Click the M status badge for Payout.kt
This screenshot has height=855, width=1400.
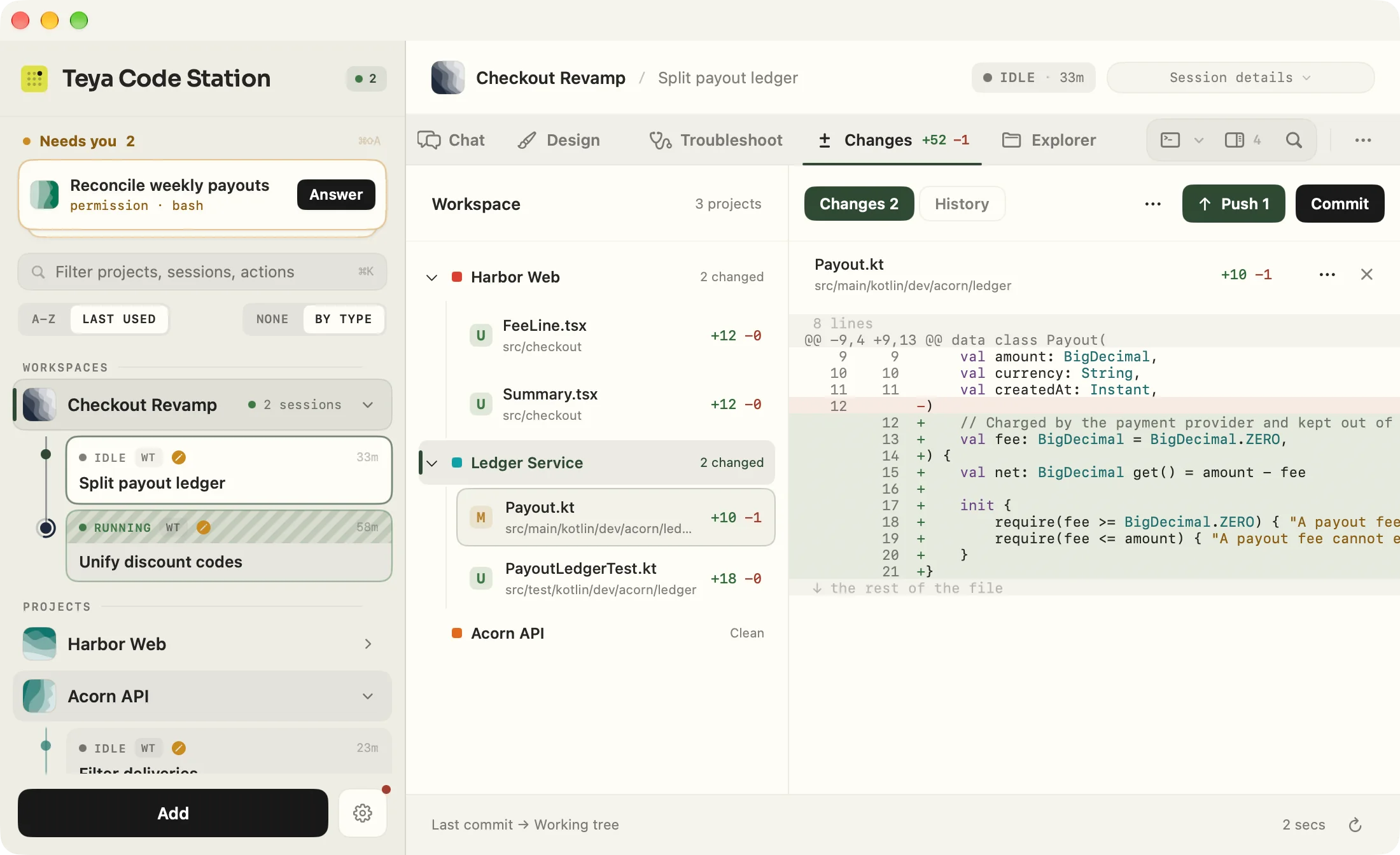point(481,518)
